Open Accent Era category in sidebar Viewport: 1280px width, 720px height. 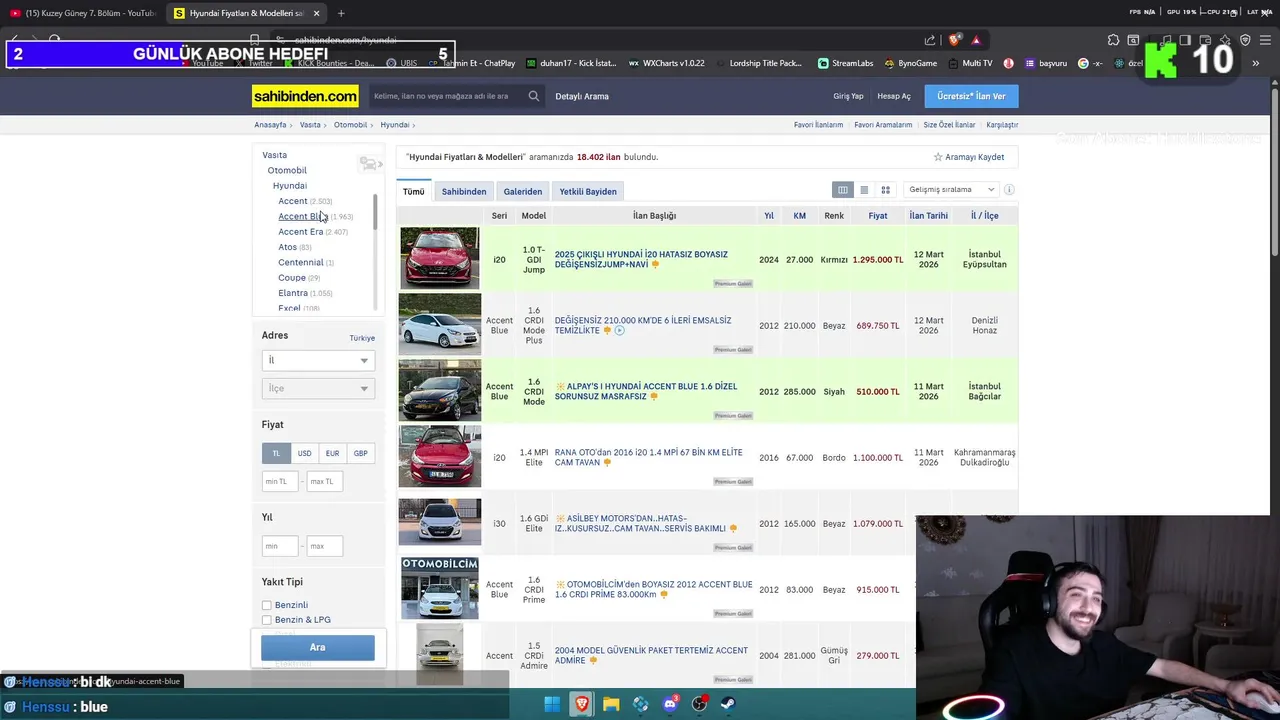tap(301, 232)
